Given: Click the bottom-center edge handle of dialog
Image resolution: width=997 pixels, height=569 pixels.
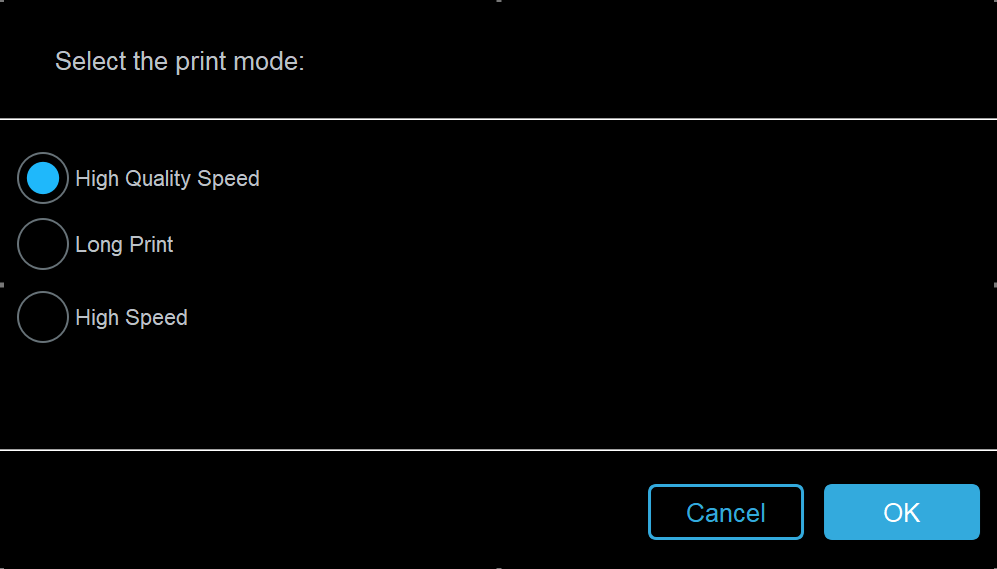Looking at the screenshot, I should click(x=498, y=567).
